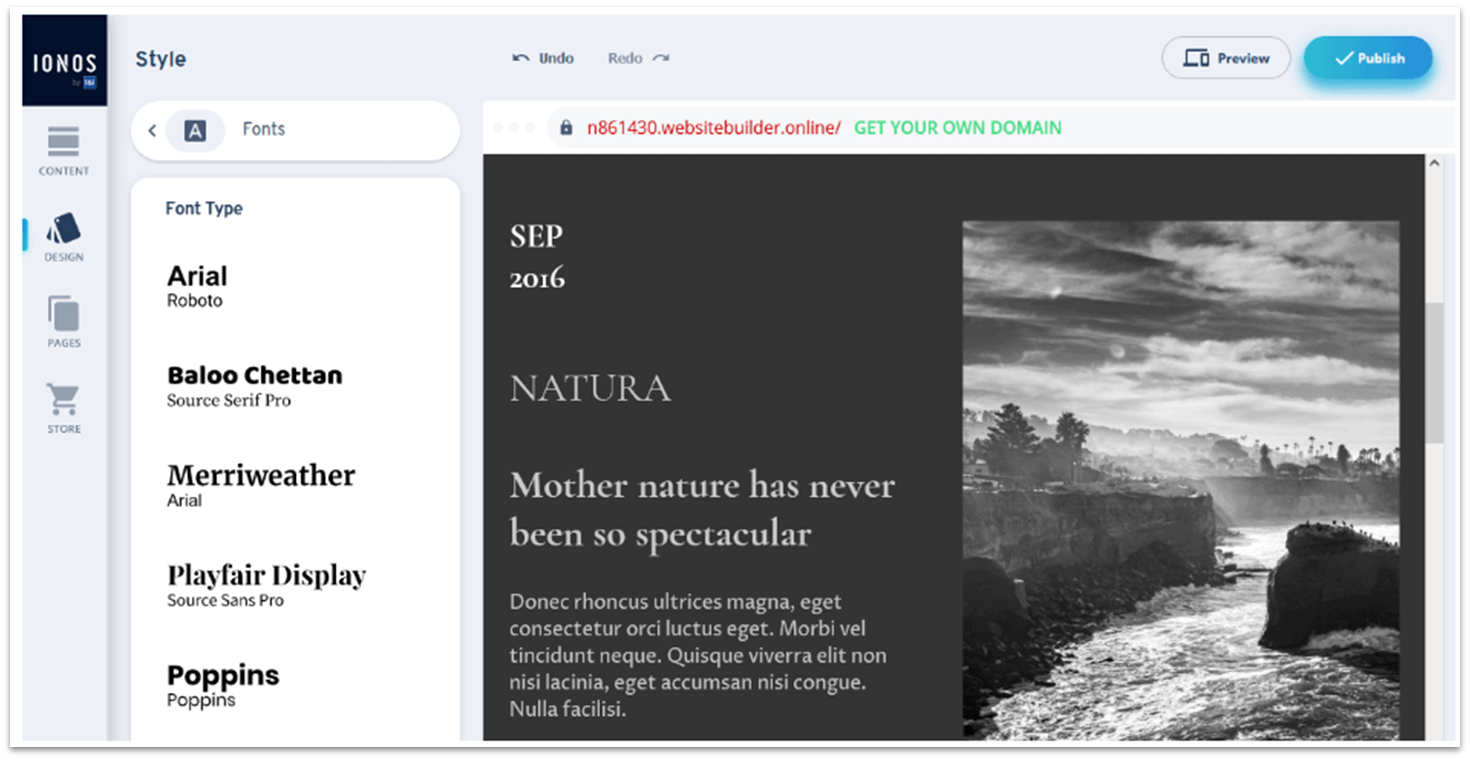Select the Donec rhoncus paragraph
Screen dimensions: 1470x760
[698, 656]
